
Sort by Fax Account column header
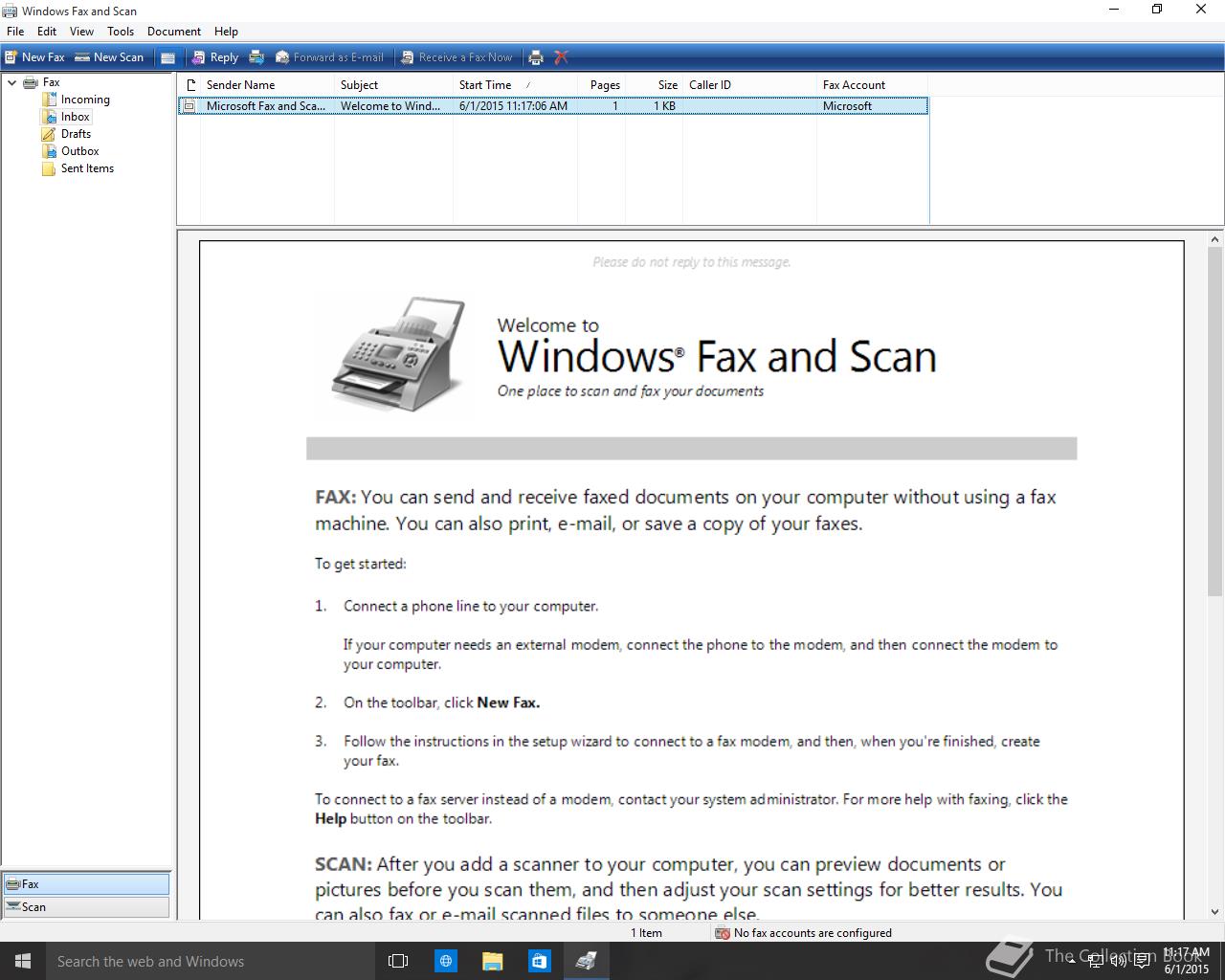pos(872,85)
